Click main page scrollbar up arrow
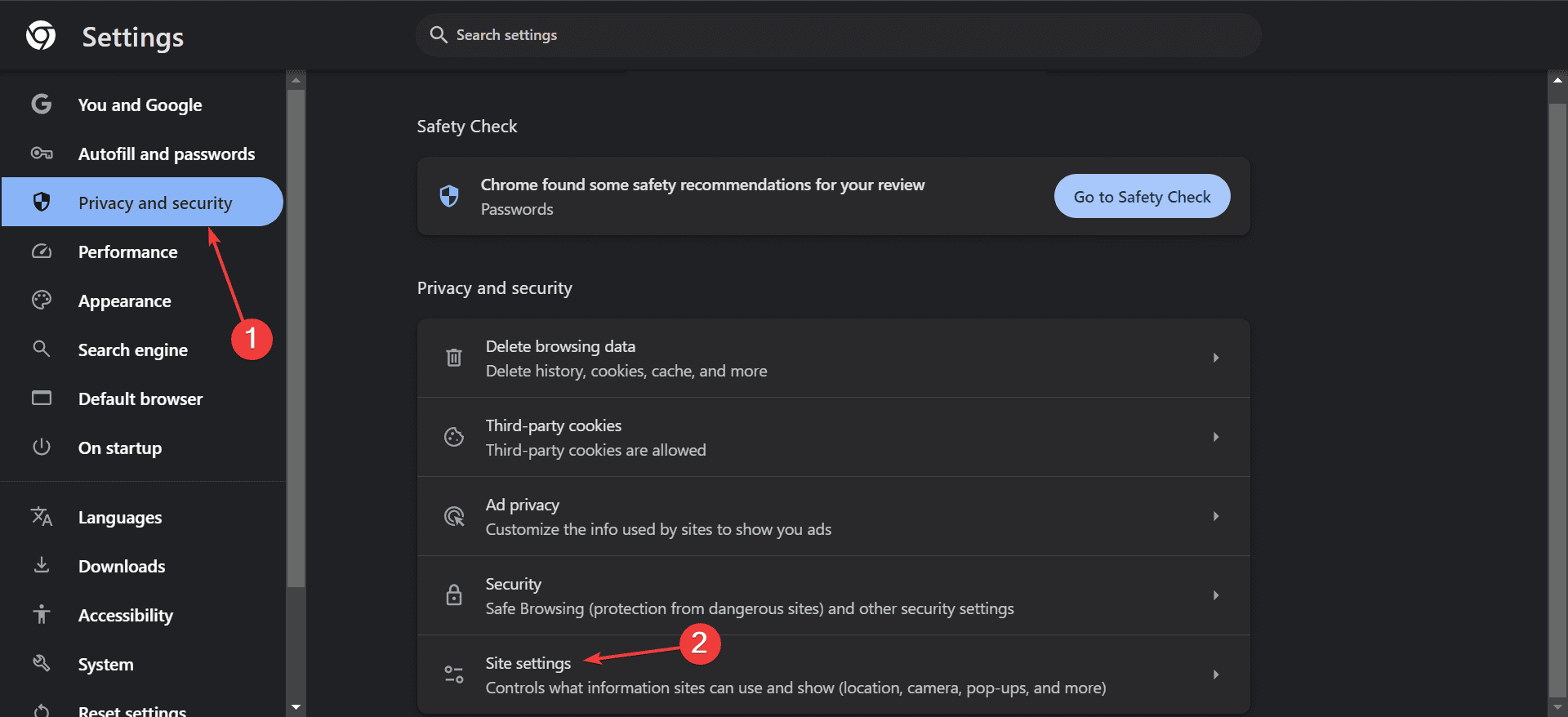The image size is (1568, 717). click(1557, 80)
